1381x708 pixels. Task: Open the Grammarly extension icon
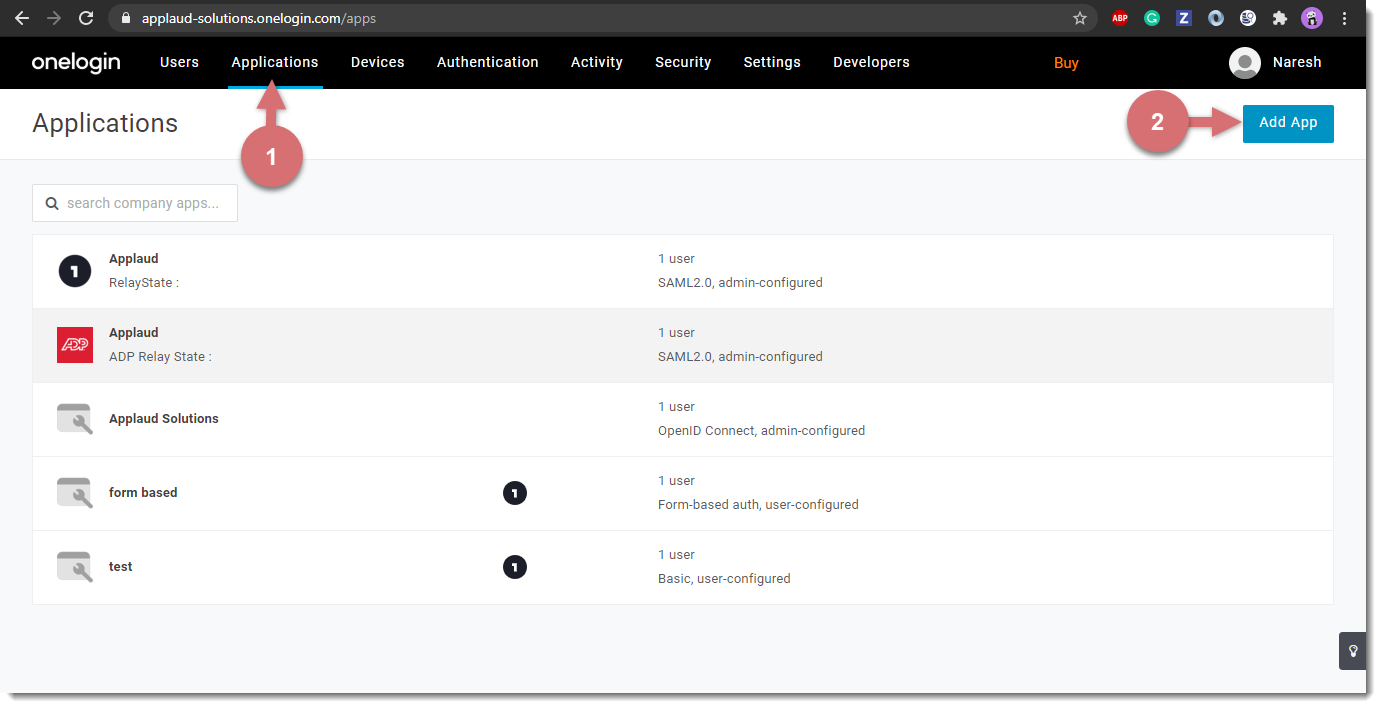1152,18
